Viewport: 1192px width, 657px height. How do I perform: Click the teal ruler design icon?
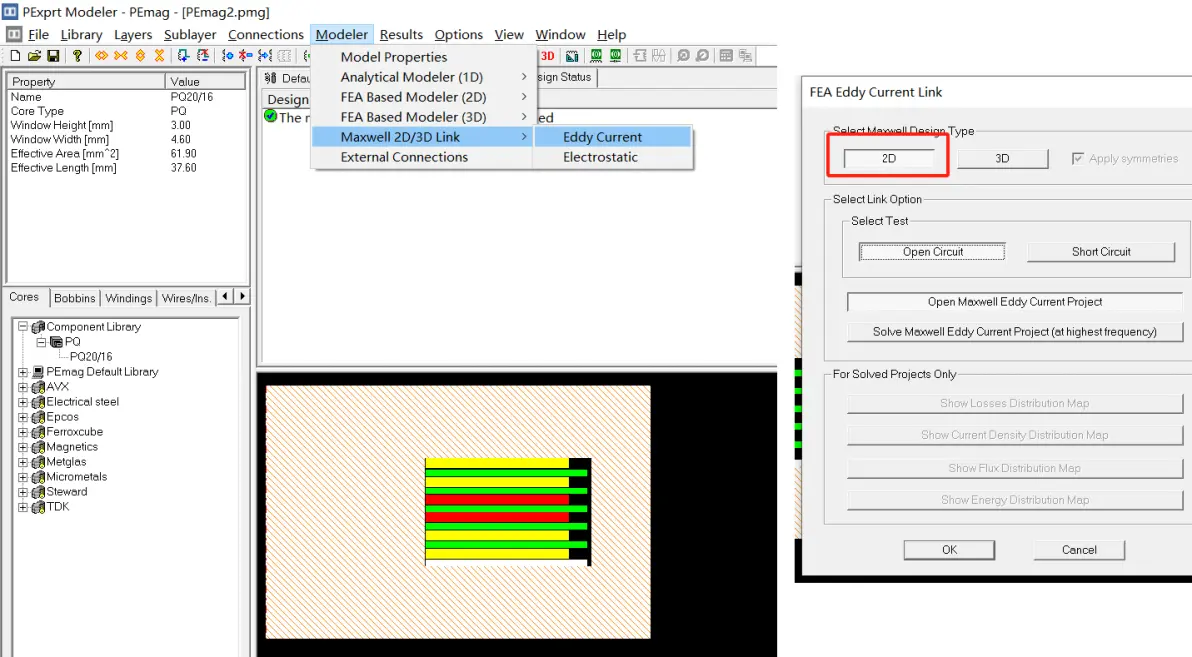click(x=572, y=56)
